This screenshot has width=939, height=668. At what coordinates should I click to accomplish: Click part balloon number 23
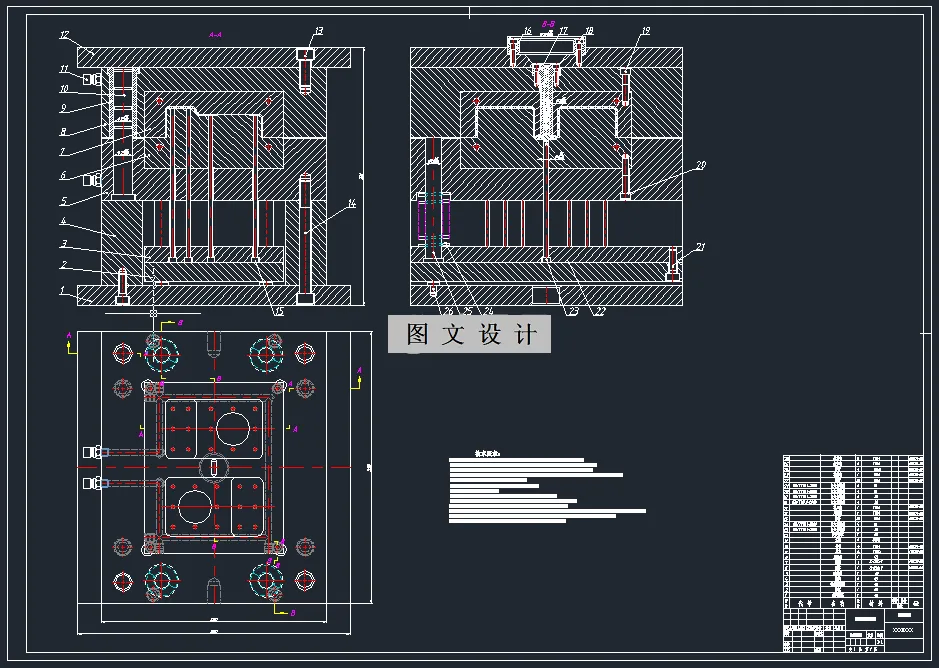573,311
